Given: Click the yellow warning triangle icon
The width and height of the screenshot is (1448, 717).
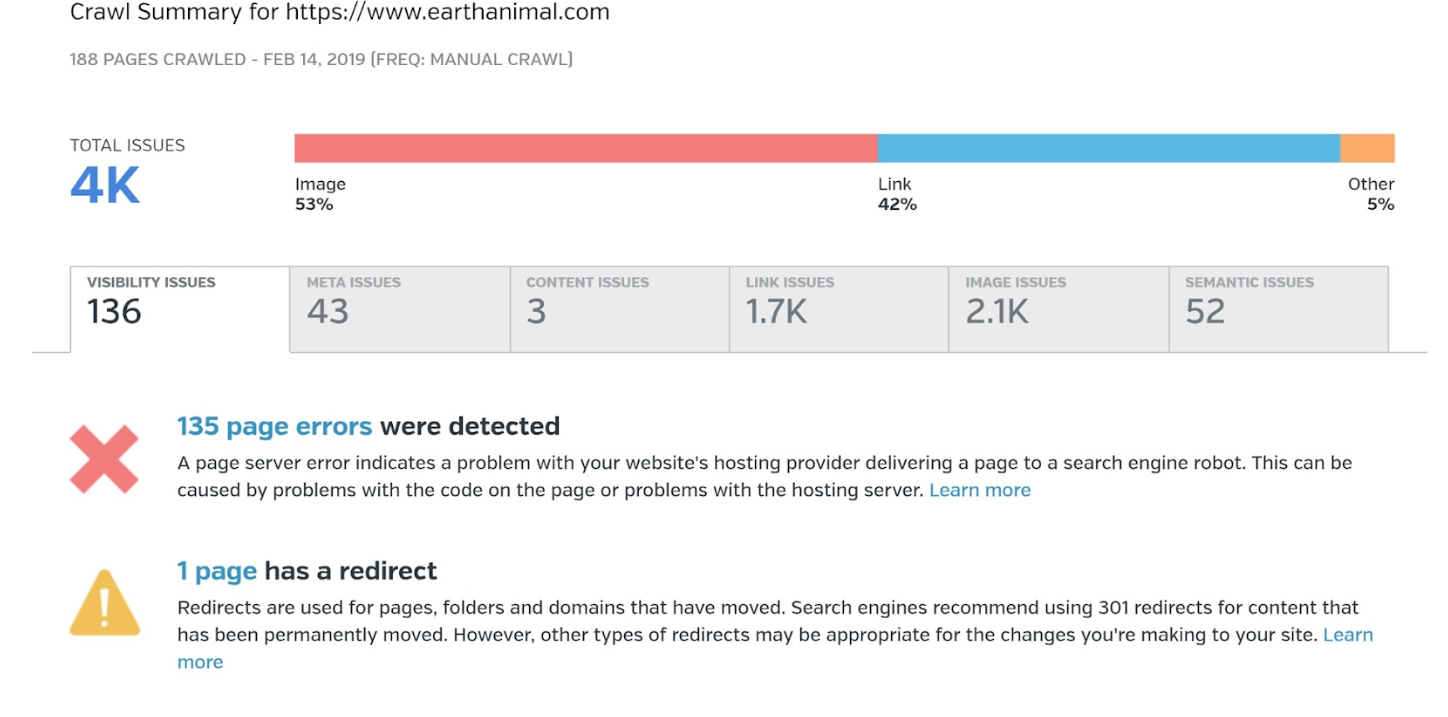Looking at the screenshot, I should click(104, 603).
